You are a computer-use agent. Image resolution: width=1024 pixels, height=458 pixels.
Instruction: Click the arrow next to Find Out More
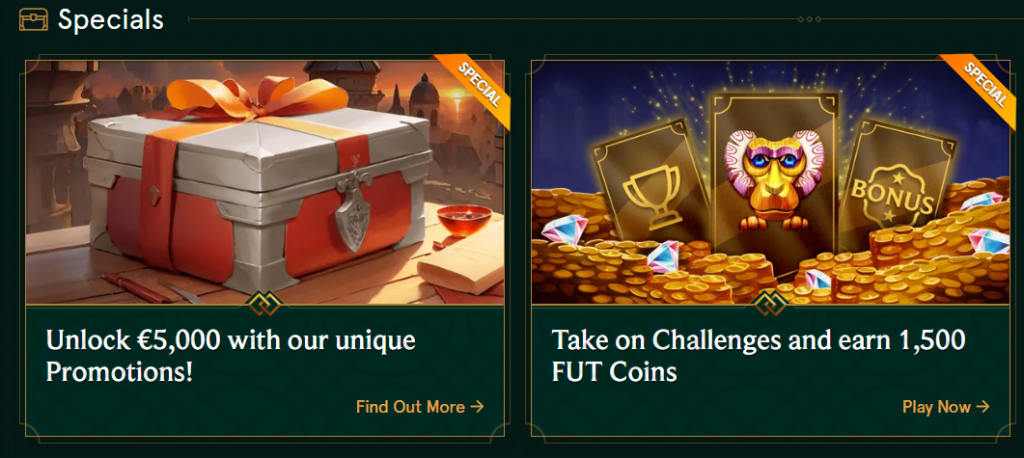pos(477,406)
